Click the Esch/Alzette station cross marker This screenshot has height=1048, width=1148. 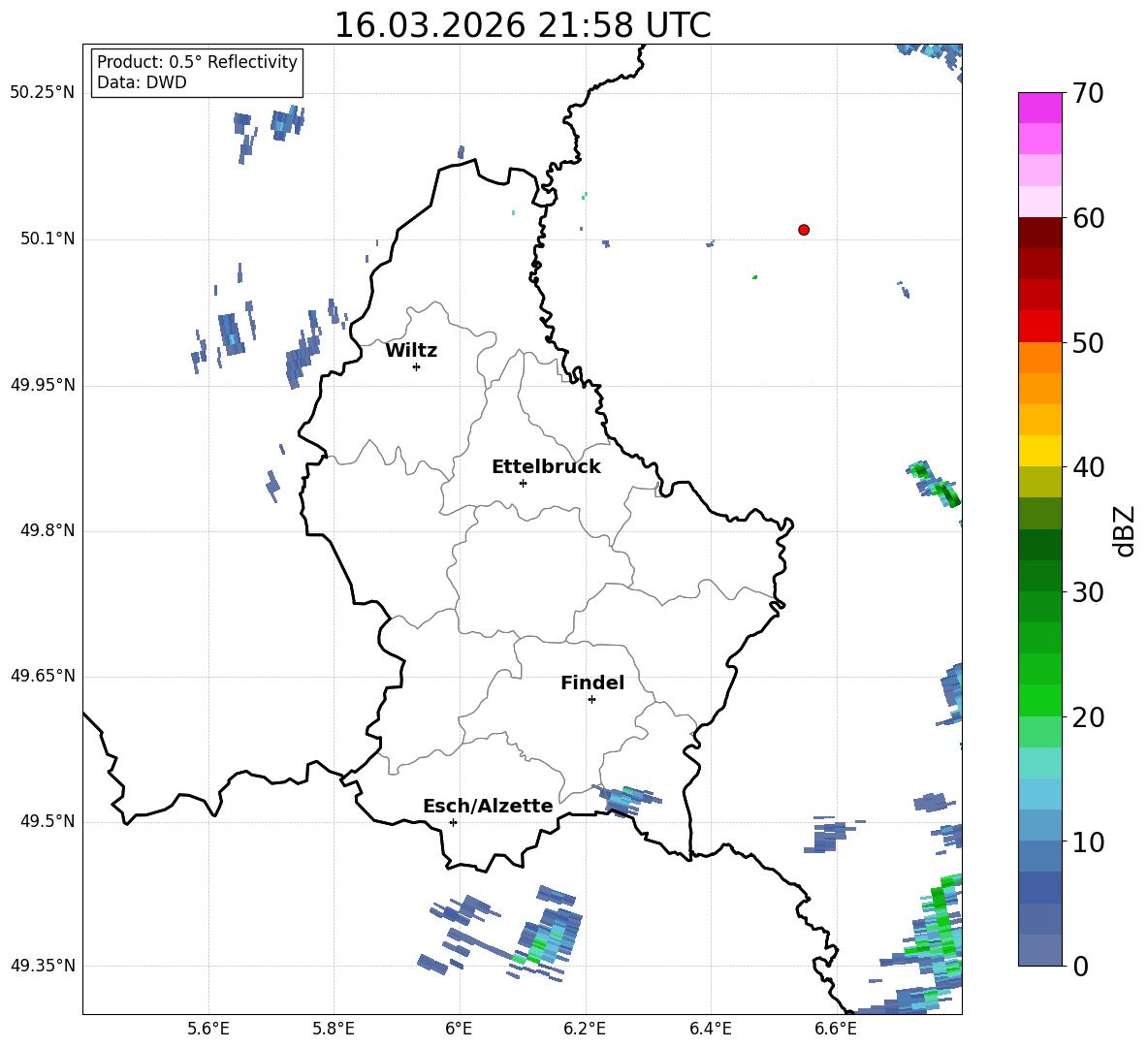tap(453, 822)
